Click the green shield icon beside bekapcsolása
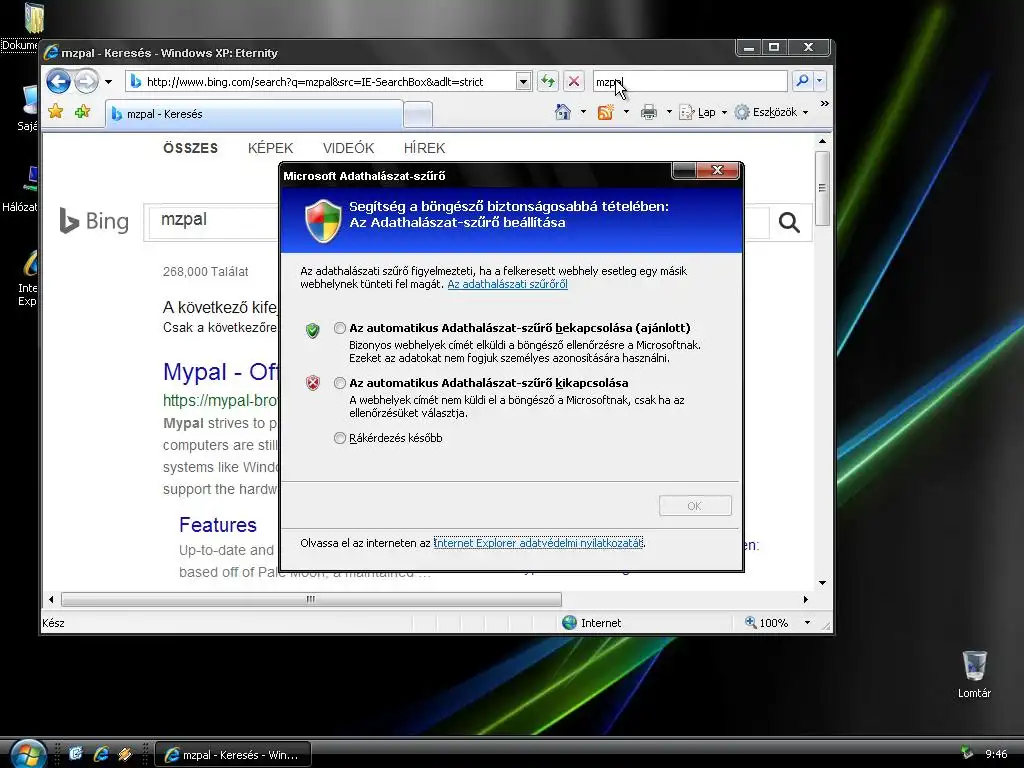The height and width of the screenshot is (768, 1024). pyautogui.click(x=313, y=330)
